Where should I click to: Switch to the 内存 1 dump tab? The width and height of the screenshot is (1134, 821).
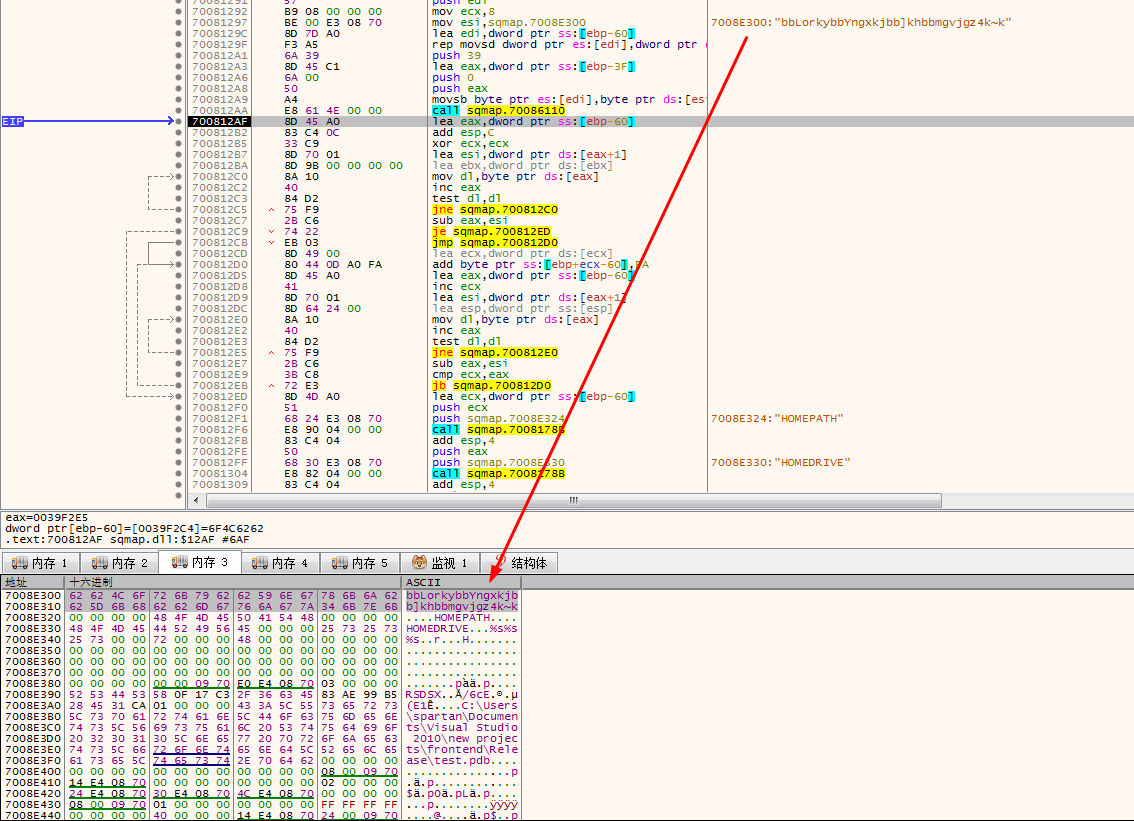click(x=40, y=563)
